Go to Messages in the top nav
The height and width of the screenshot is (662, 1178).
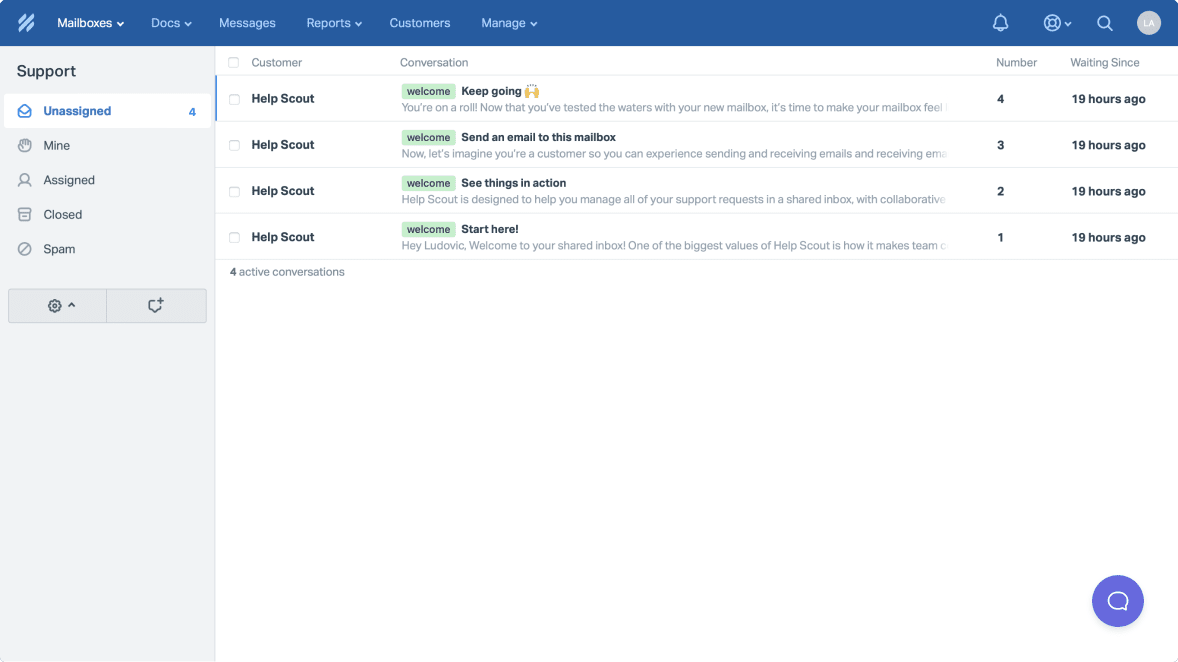pyautogui.click(x=247, y=23)
